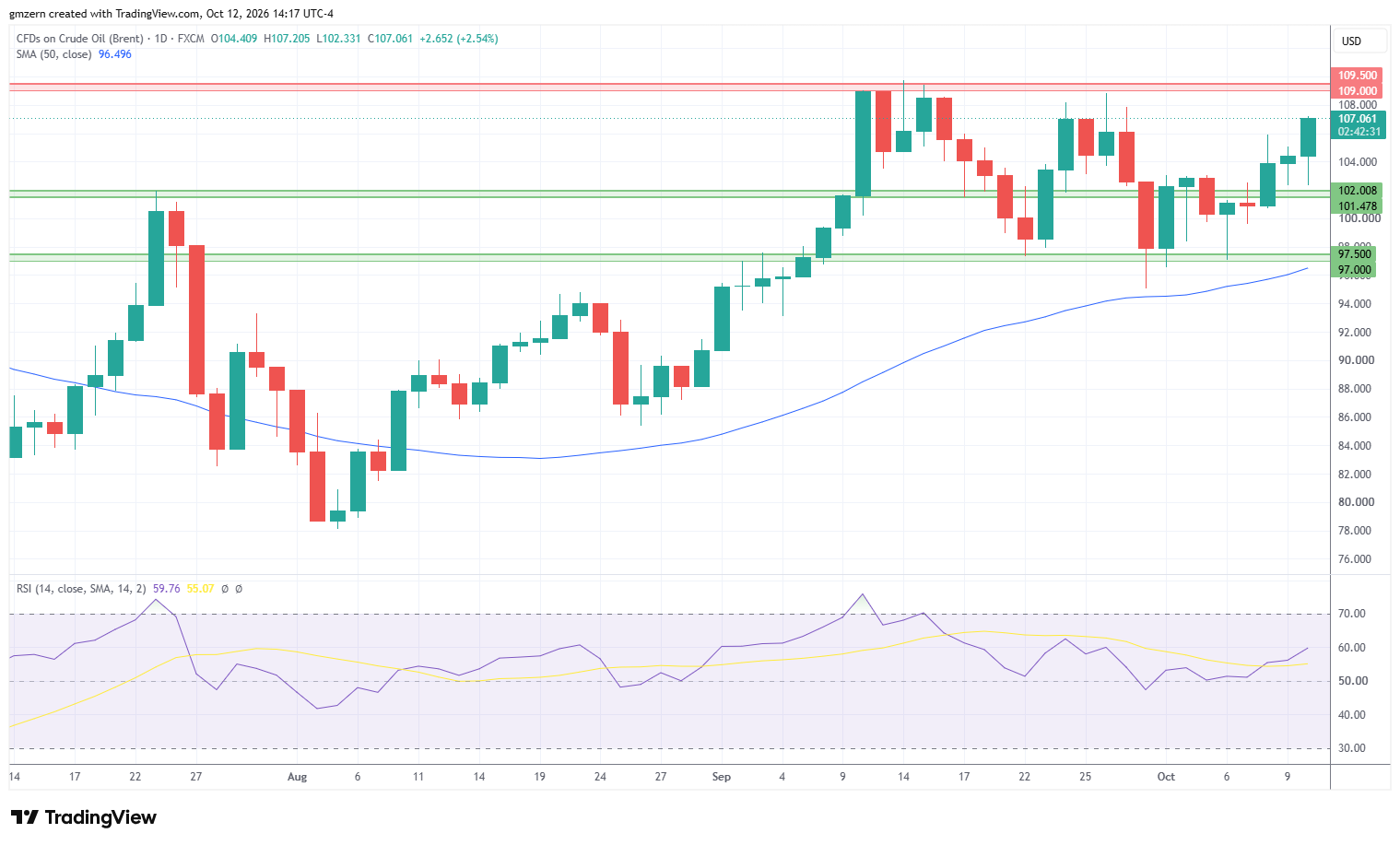Image resolution: width=1400 pixels, height=845 pixels.
Task: Select the 109.000 red price label
Action: 1358,91
